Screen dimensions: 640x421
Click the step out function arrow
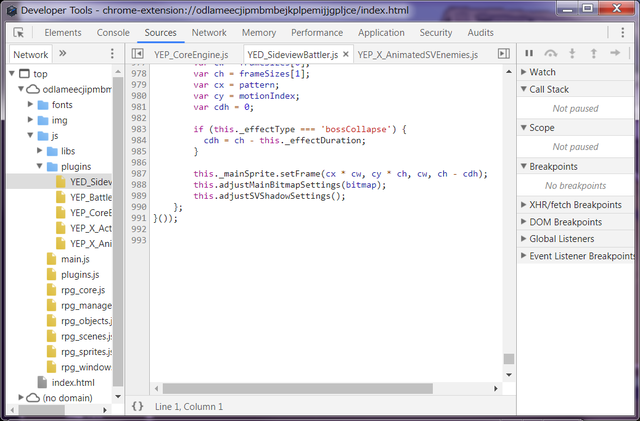pos(593,53)
